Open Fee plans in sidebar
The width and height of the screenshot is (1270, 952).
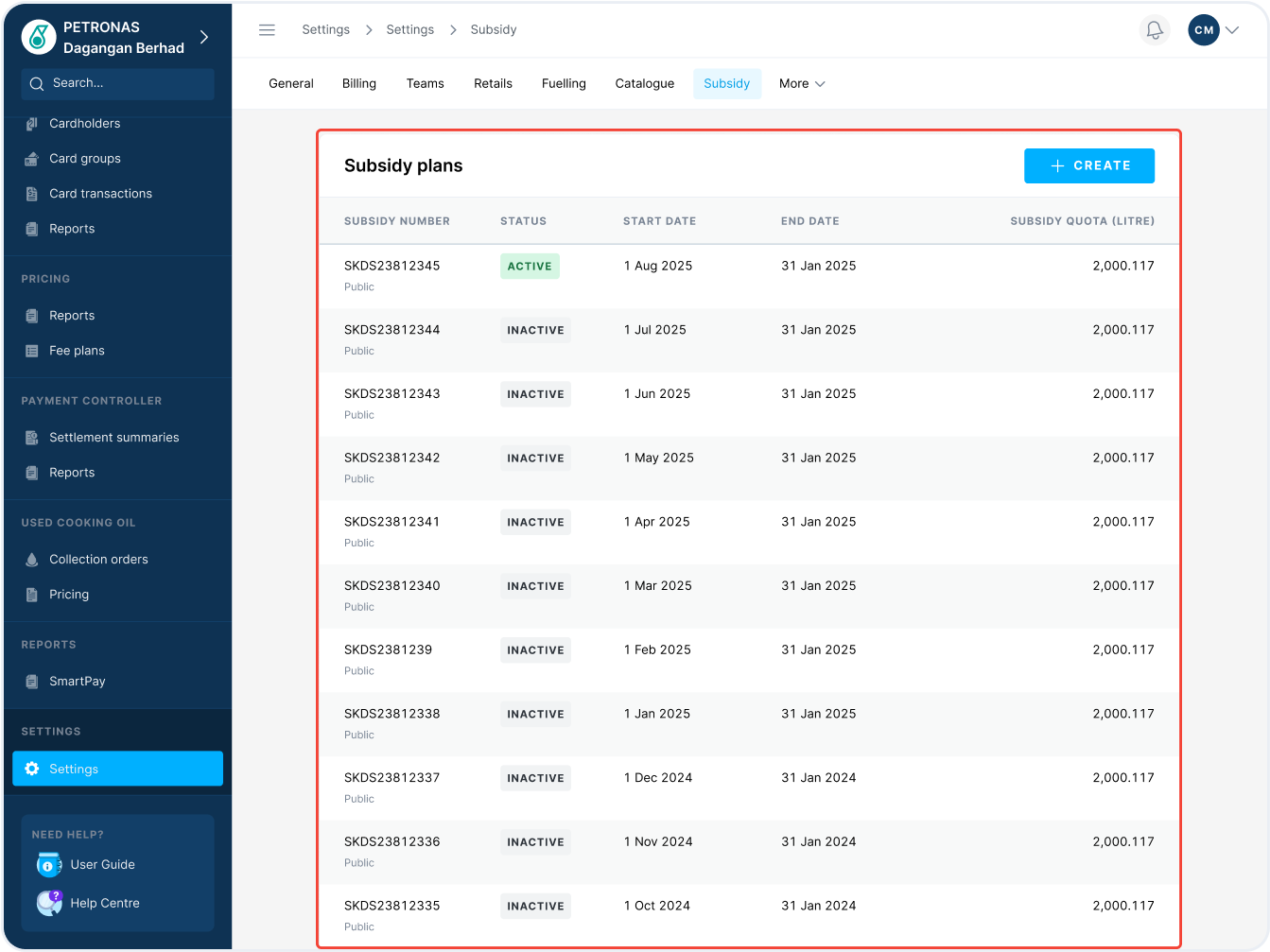coord(77,351)
